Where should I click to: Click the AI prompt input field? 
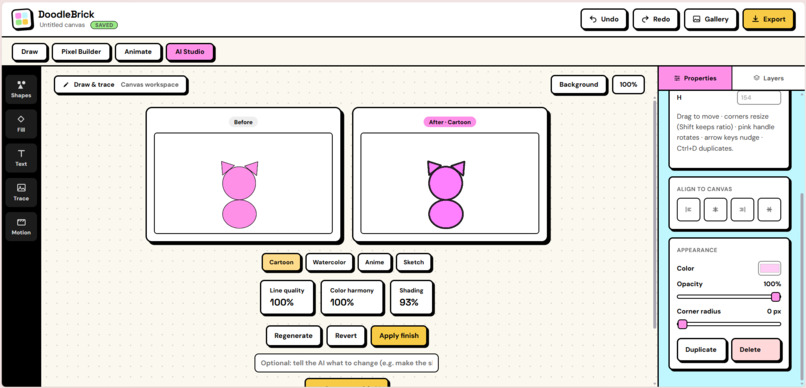346,363
